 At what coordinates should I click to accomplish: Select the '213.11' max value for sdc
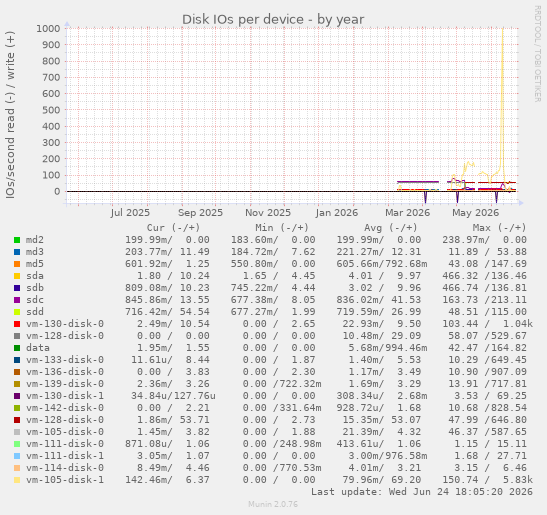click(508, 300)
